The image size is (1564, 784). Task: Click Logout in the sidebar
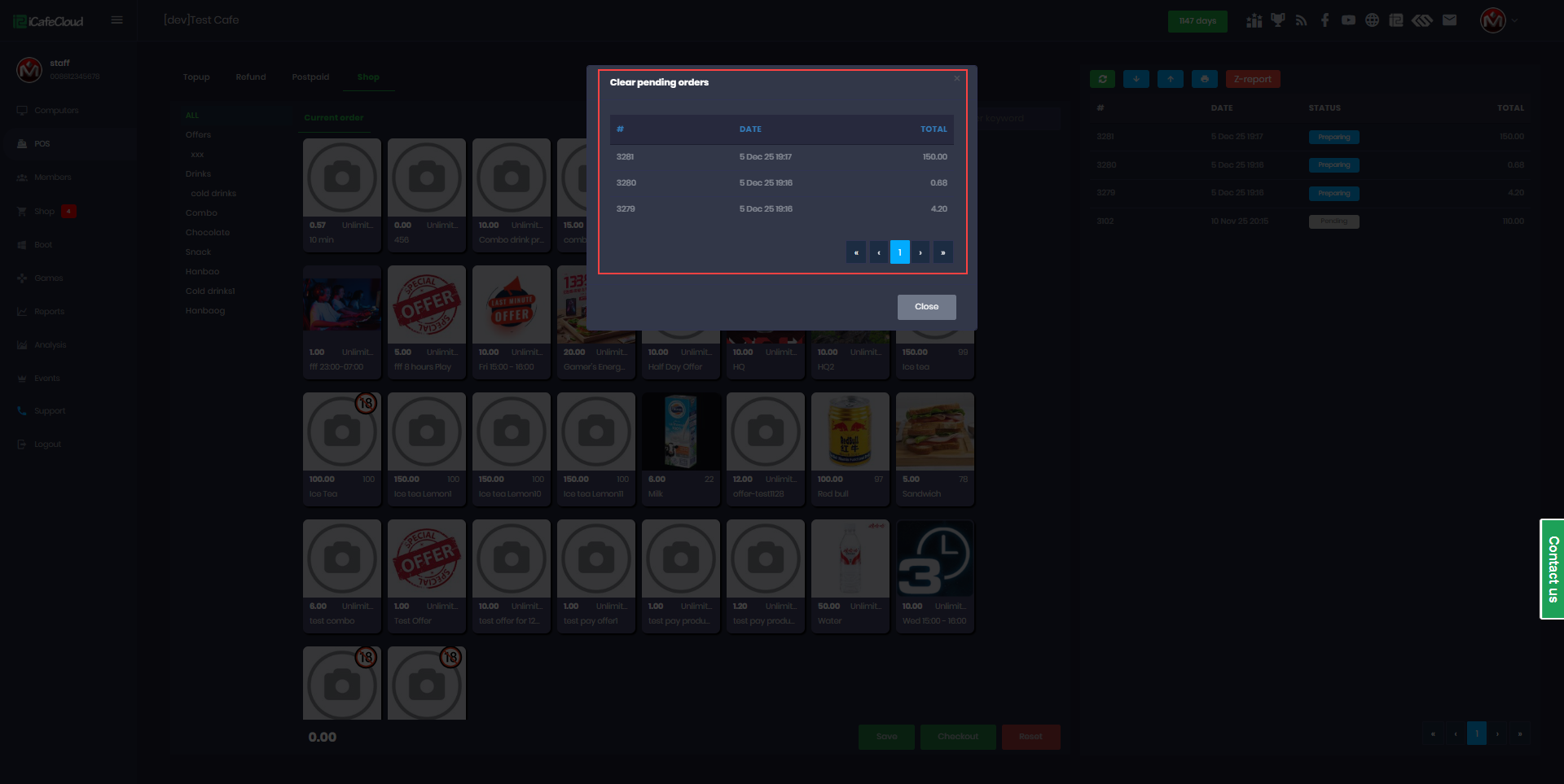[47, 445]
